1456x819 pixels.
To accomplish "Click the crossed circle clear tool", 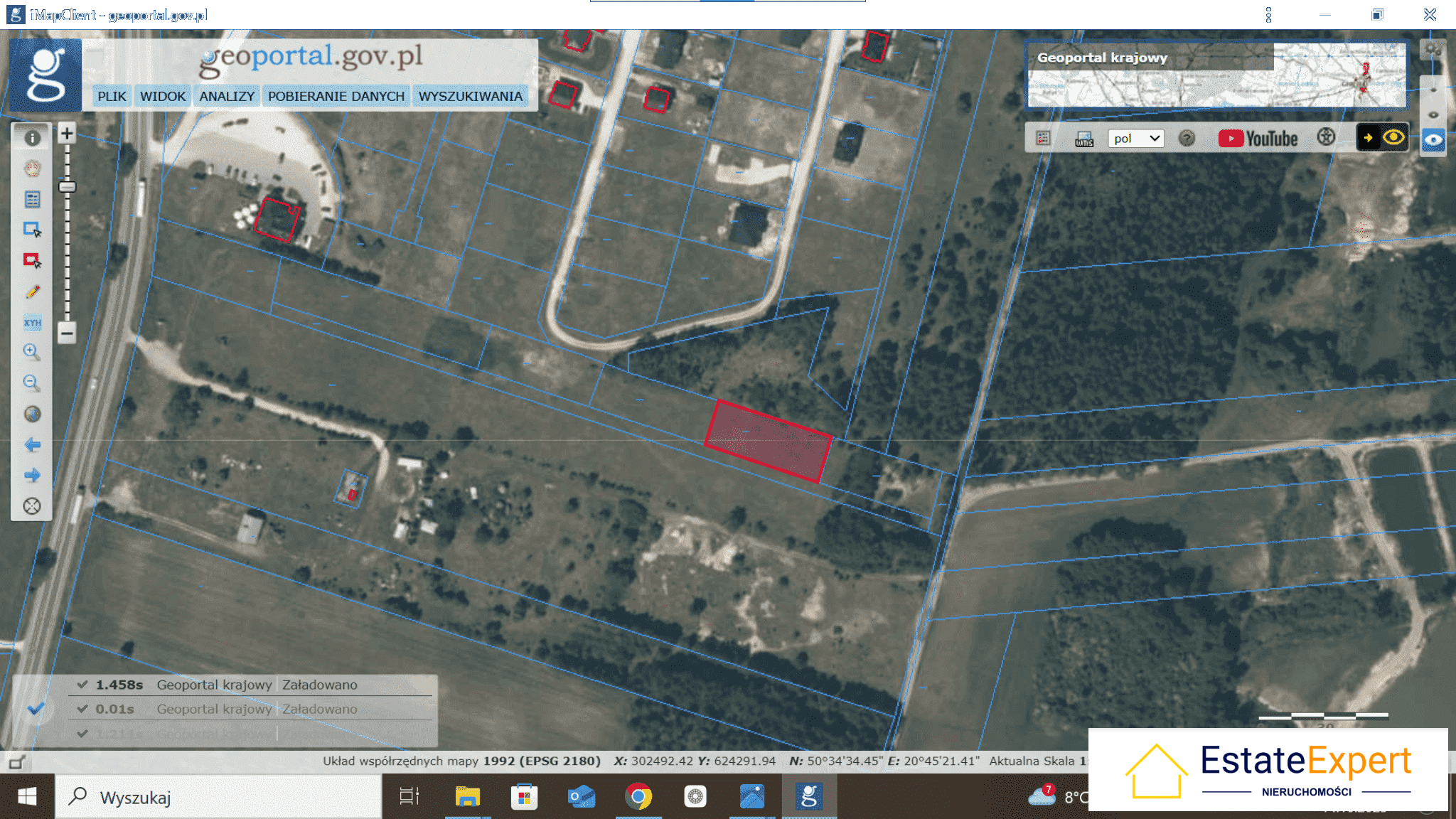I will pyautogui.click(x=32, y=506).
